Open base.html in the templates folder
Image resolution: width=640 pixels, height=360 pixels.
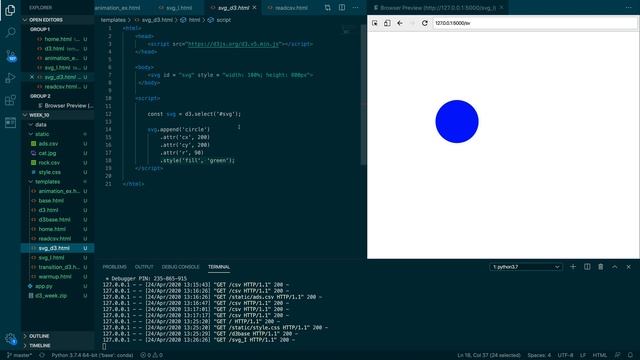[x=51, y=200]
